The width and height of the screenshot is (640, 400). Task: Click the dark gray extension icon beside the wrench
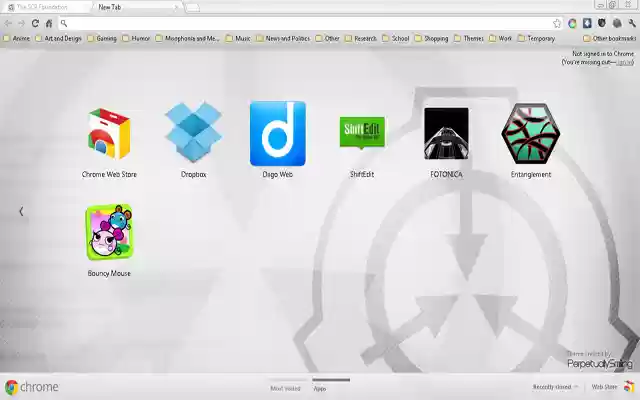click(x=617, y=23)
